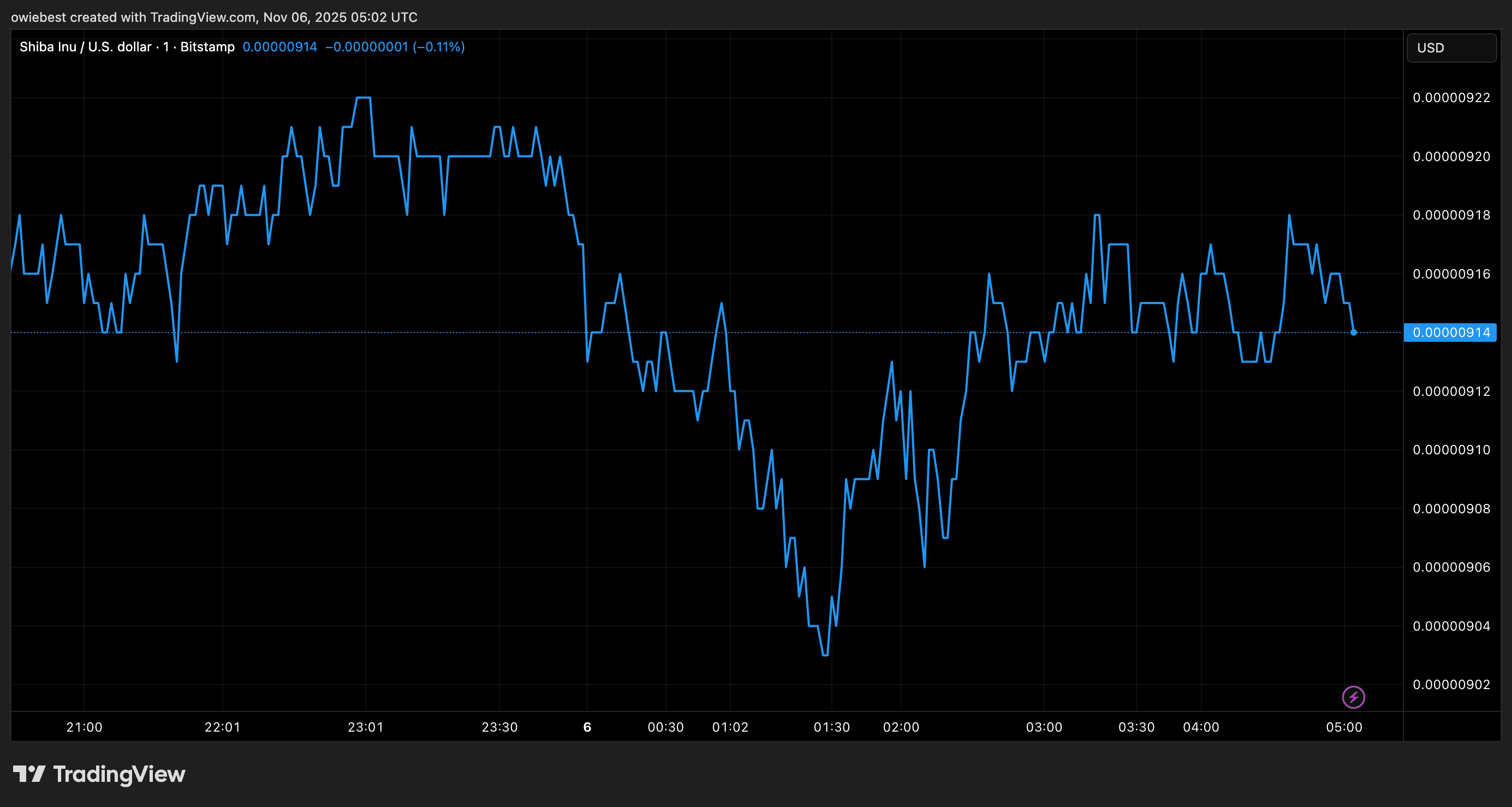Click the 04:00 time axis label
Image resolution: width=1512 pixels, height=807 pixels.
point(1200,727)
